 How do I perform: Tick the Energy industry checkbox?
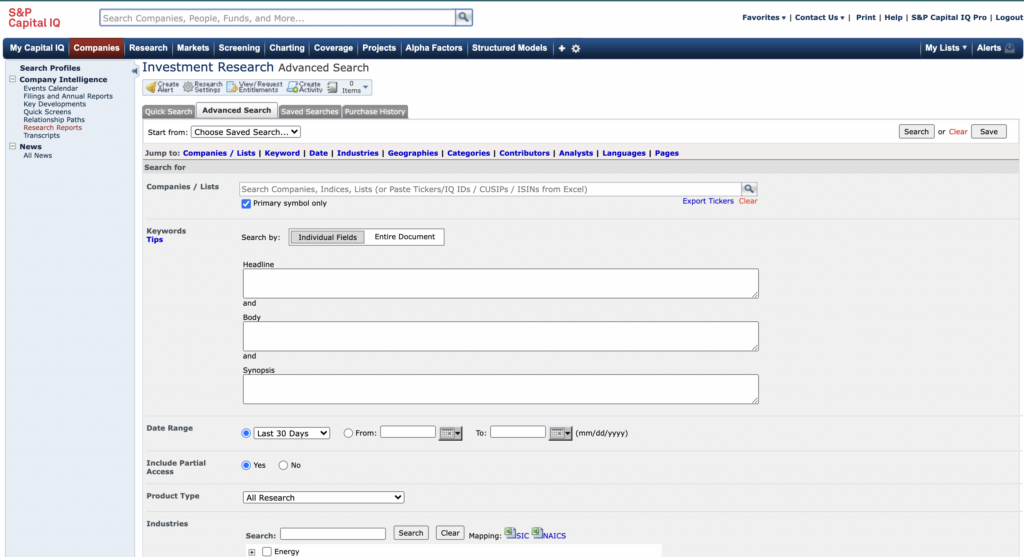pyautogui.click(x=267, y=551)
